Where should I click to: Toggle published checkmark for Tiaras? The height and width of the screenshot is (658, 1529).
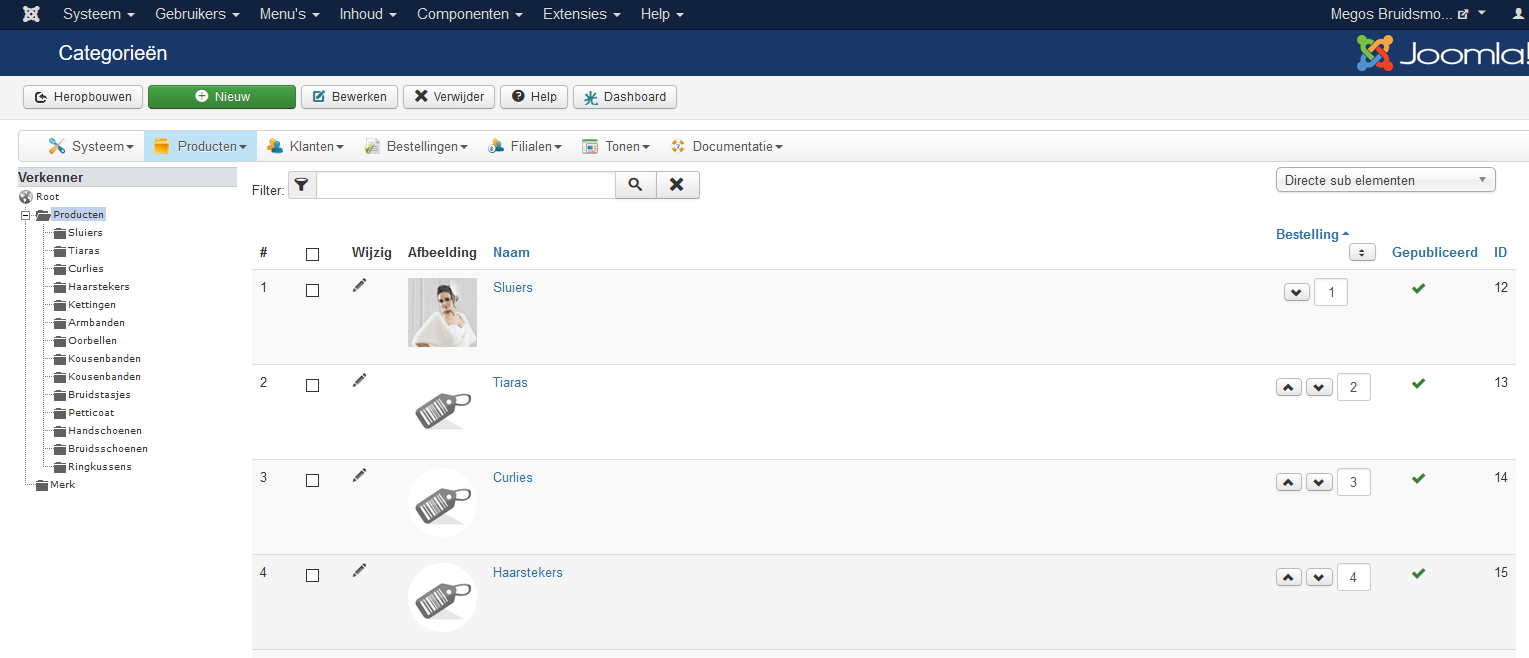(x=1418, y=383)
